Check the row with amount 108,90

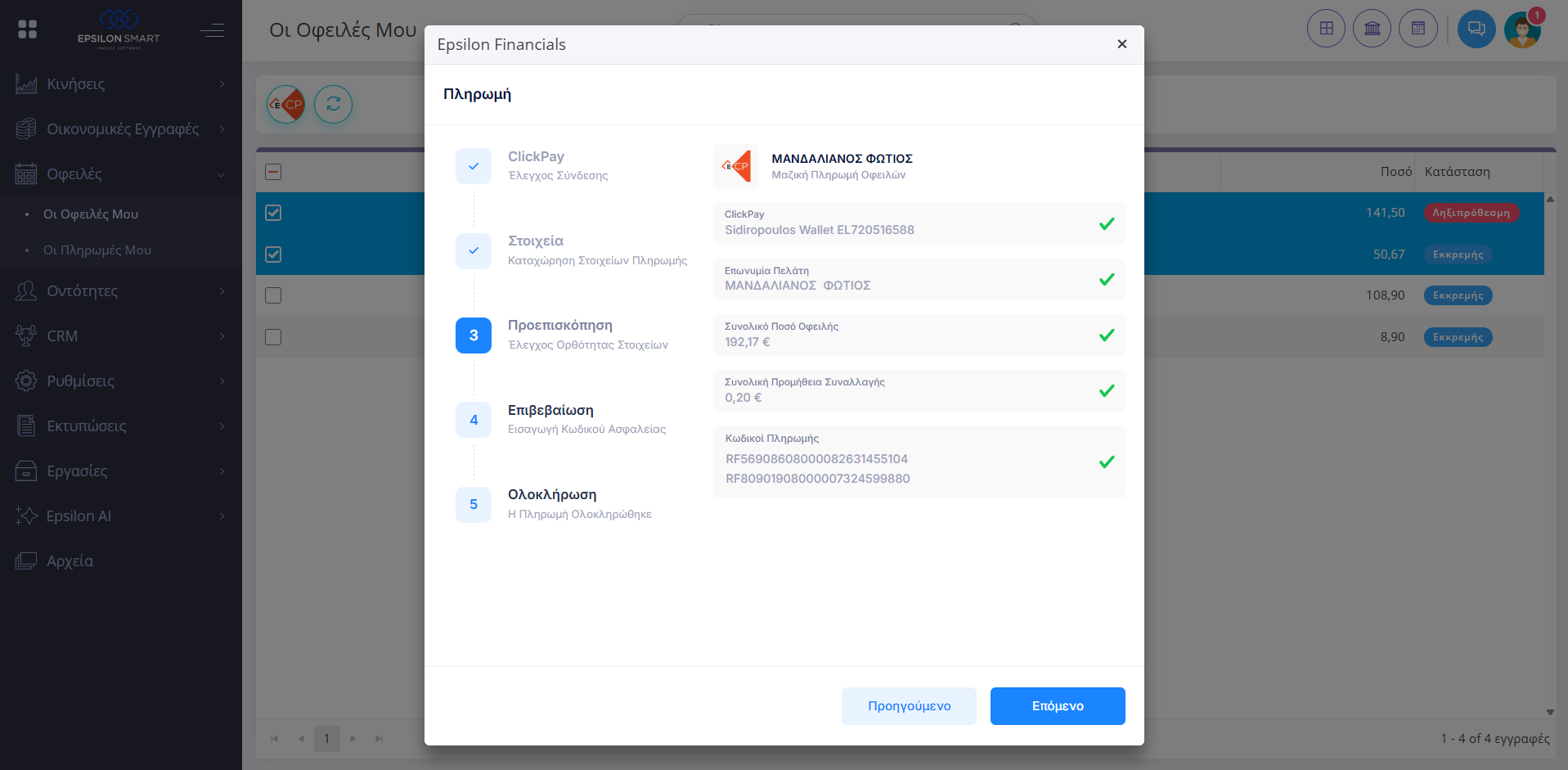coord(273,295)
